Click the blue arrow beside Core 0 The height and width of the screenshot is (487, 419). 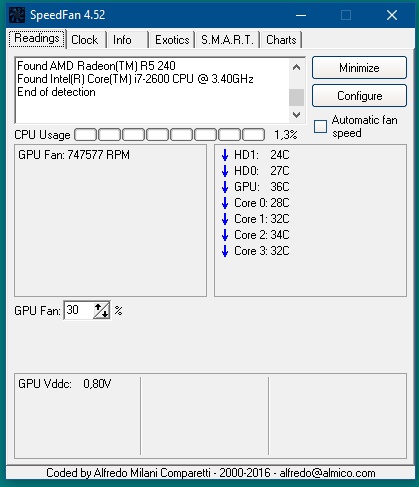pyautogui.click(x=225, y=203)
